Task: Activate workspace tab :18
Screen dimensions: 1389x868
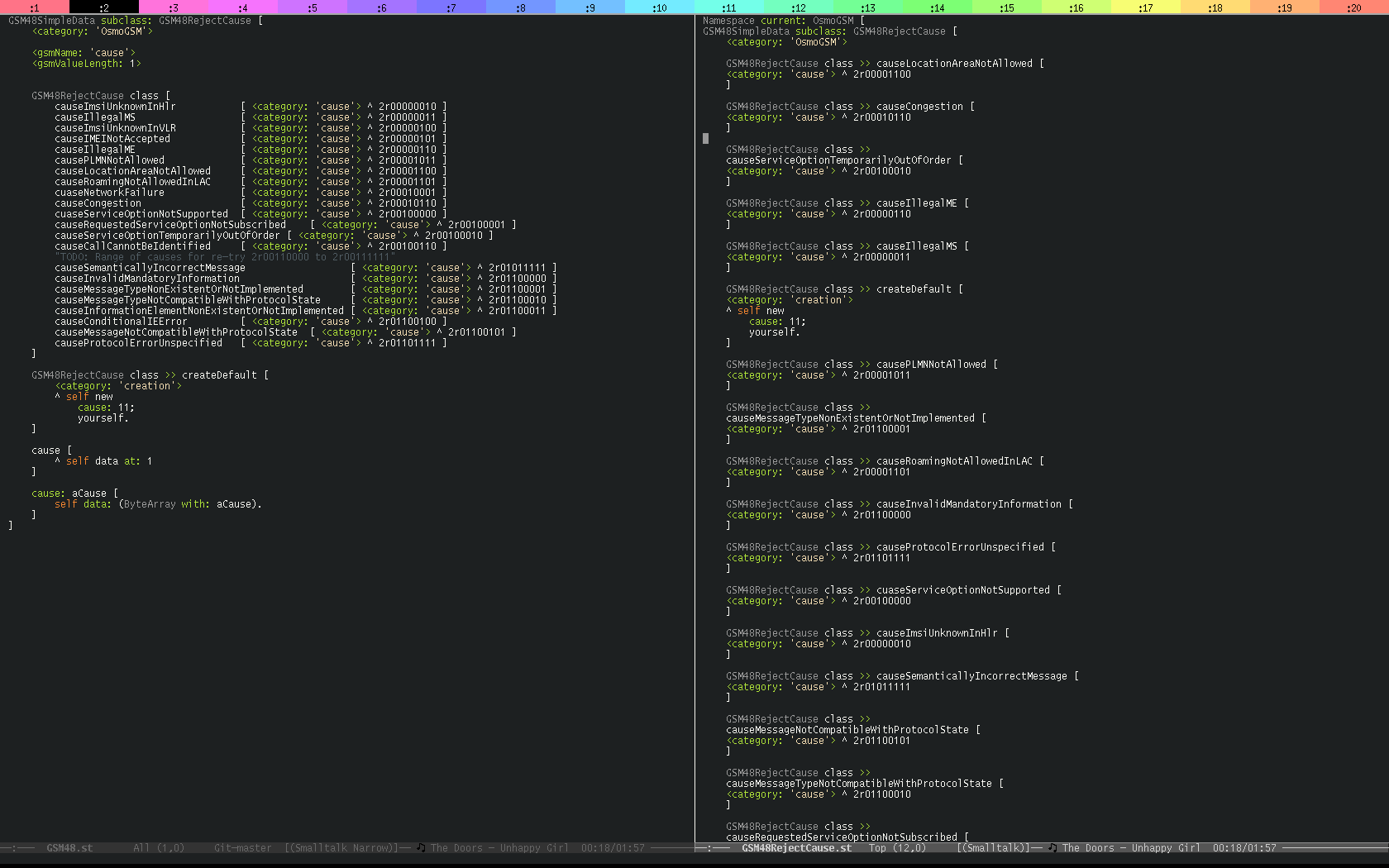Action: tap(1215, 7)
